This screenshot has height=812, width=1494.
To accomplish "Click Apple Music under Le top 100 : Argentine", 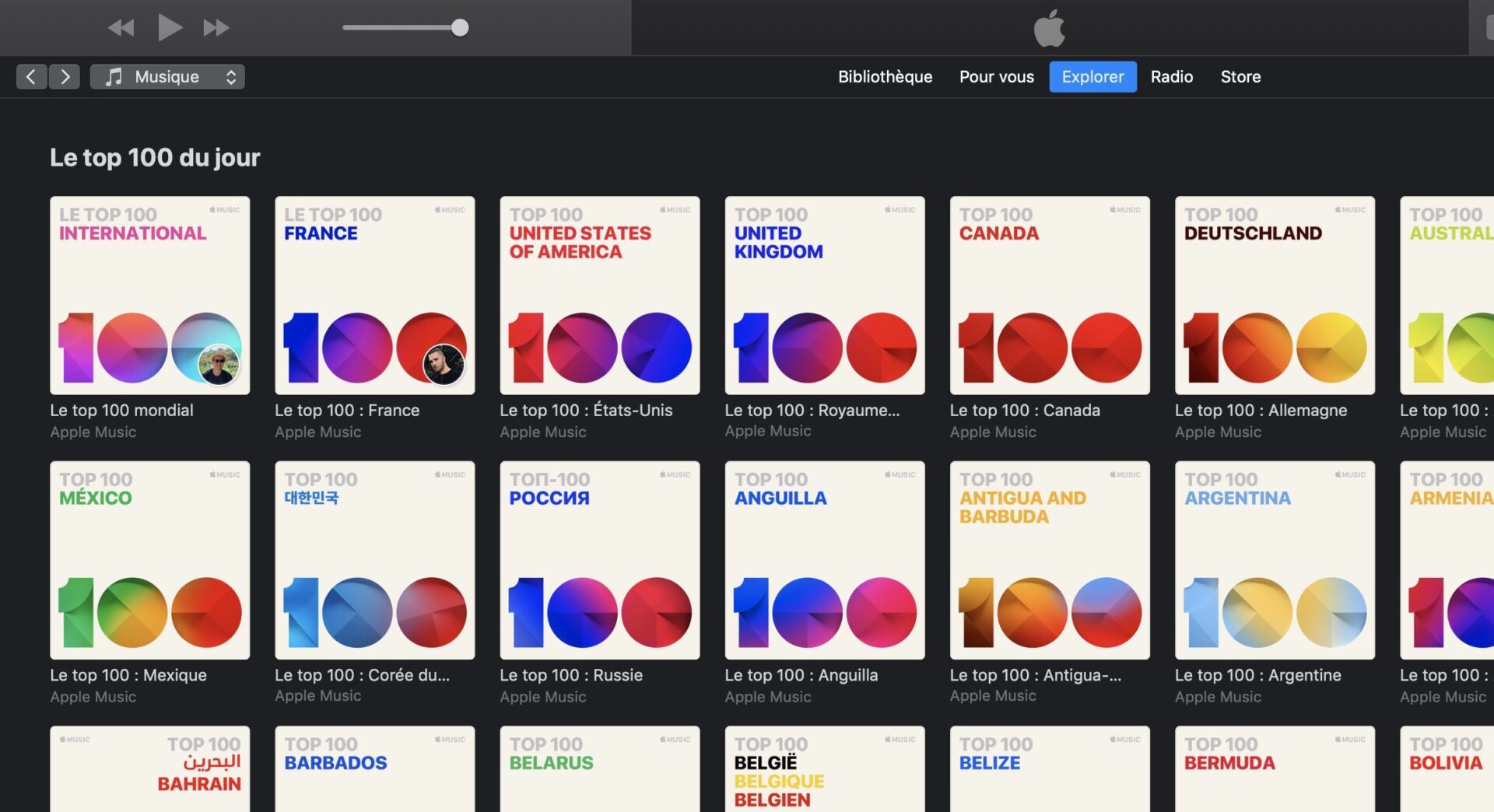I will click(x=1218, y=697).
